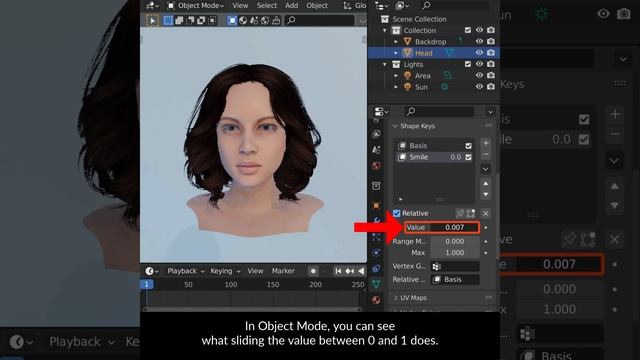Toggle the auto keying record button
This screenshot has width=640, height=360.
313,271
